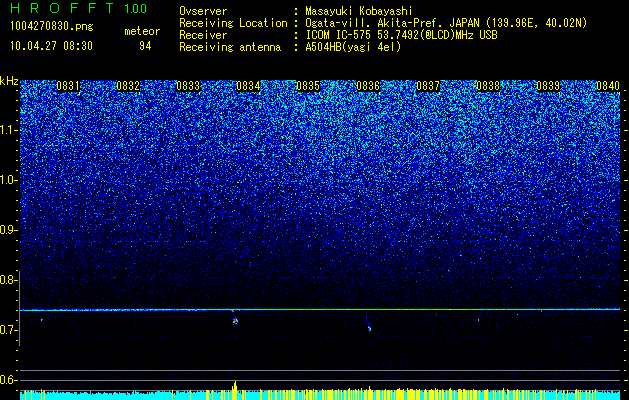
Task: Click the HROFFT 1.0.0 title text
Action: click(x=78, y=8)
